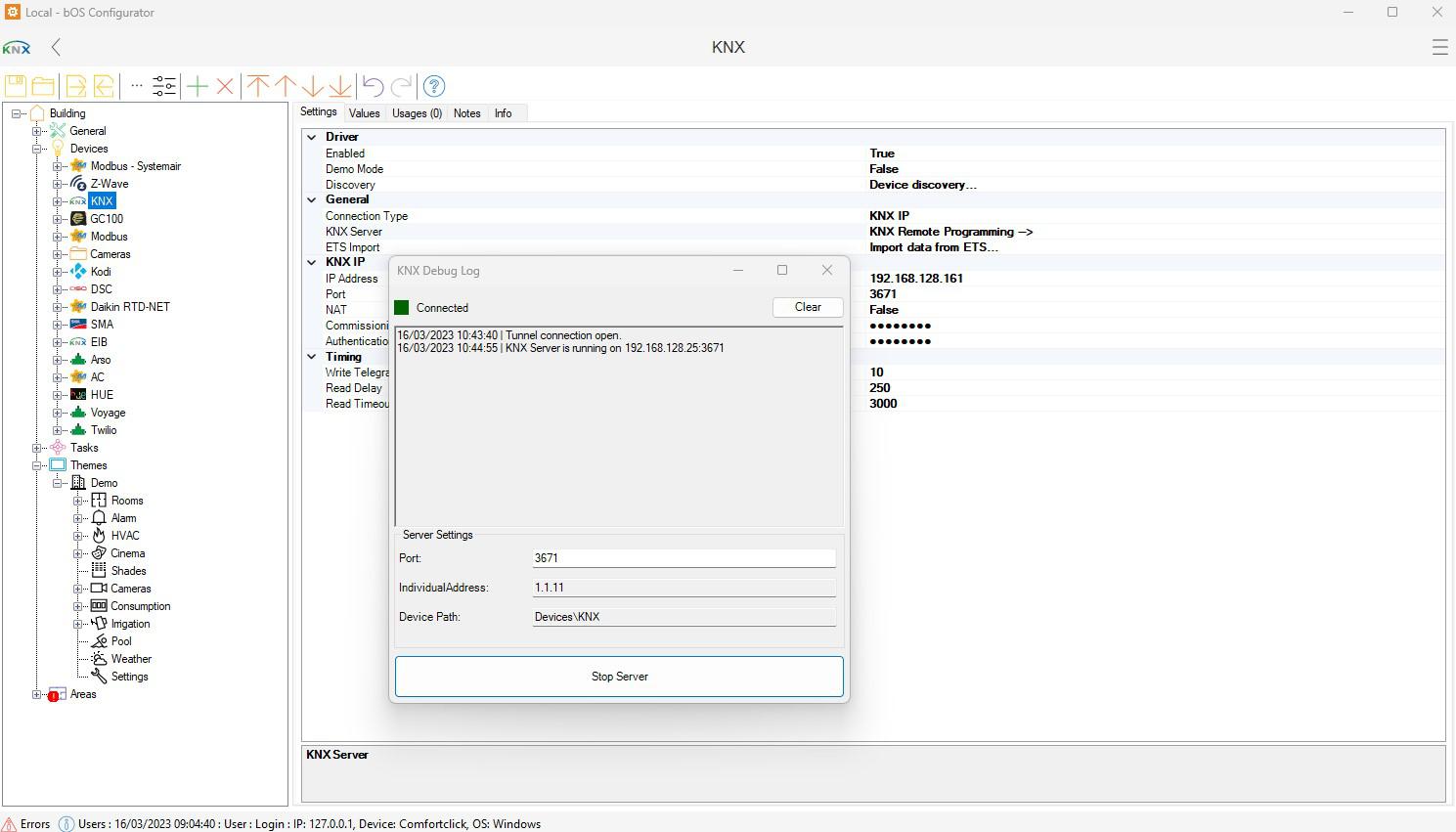Click KNX Remote Programming --> value
The image size is (1456, 832).
pyautogui.click(x=950, y=232)
